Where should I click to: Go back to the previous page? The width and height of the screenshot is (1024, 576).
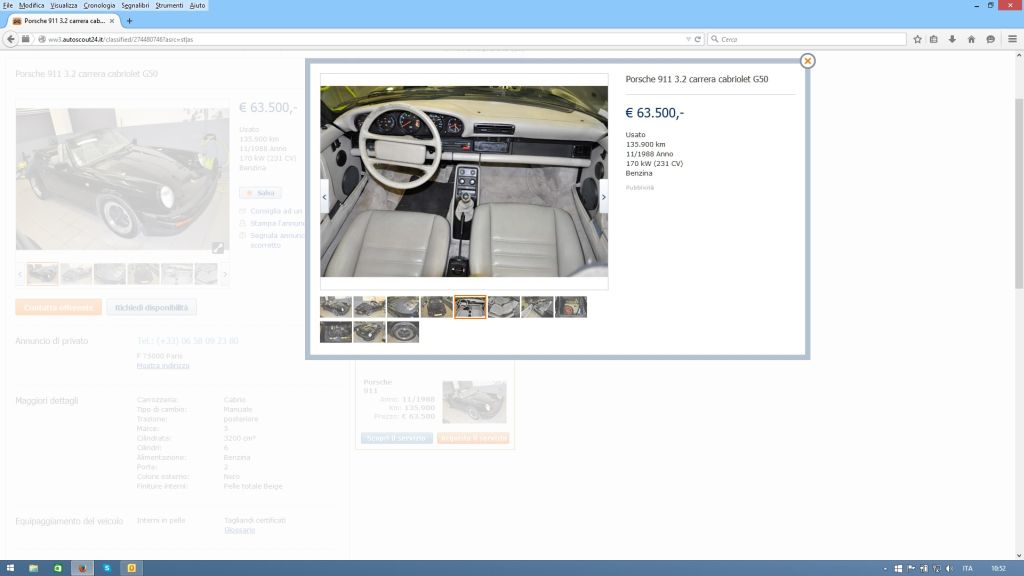pyautogui.click(x=10, y=39)
